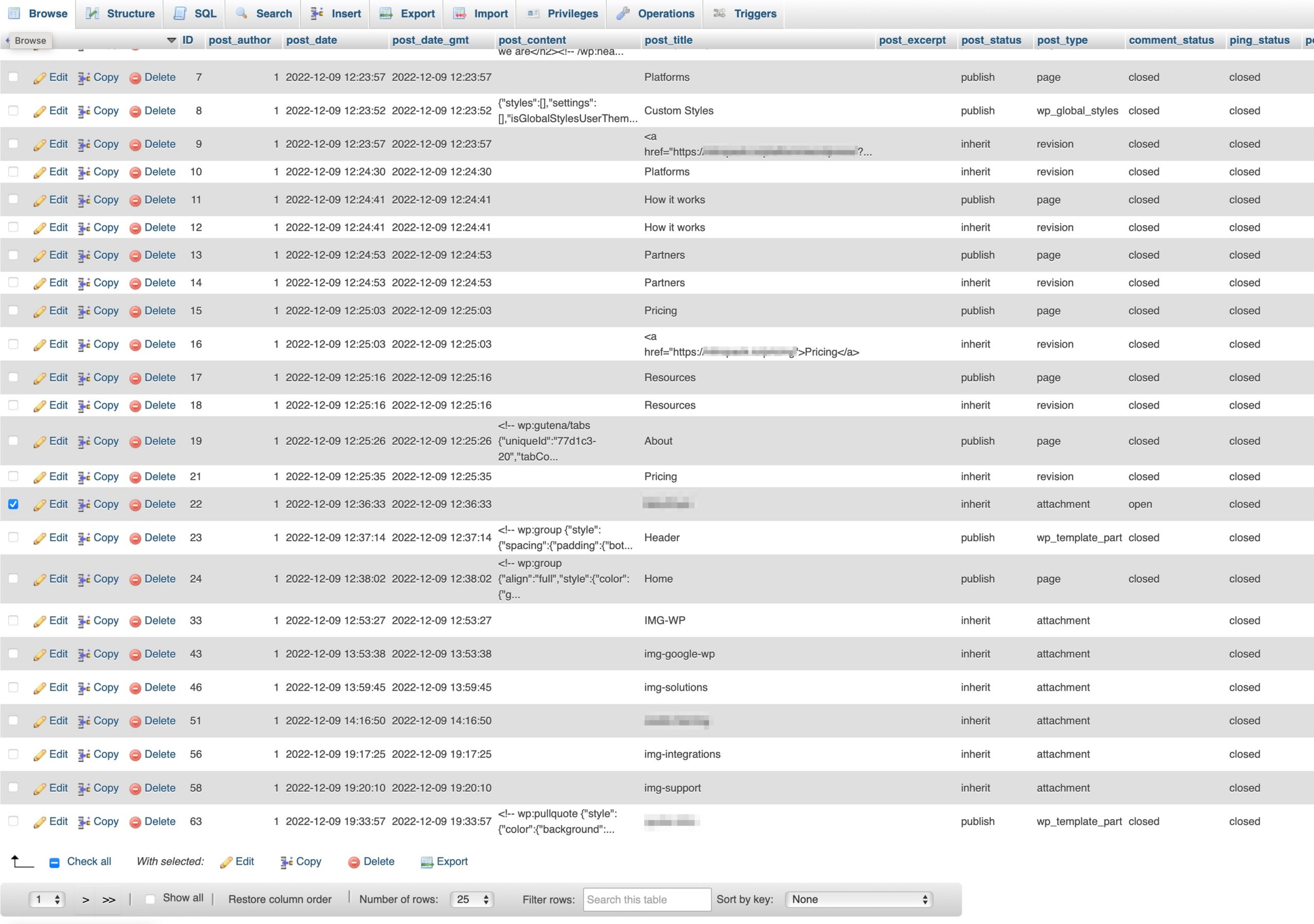Image resolution: width=1314 pixels, height=924 pixels.
Task: Sort by post_title column header
Action: (668, 40)
